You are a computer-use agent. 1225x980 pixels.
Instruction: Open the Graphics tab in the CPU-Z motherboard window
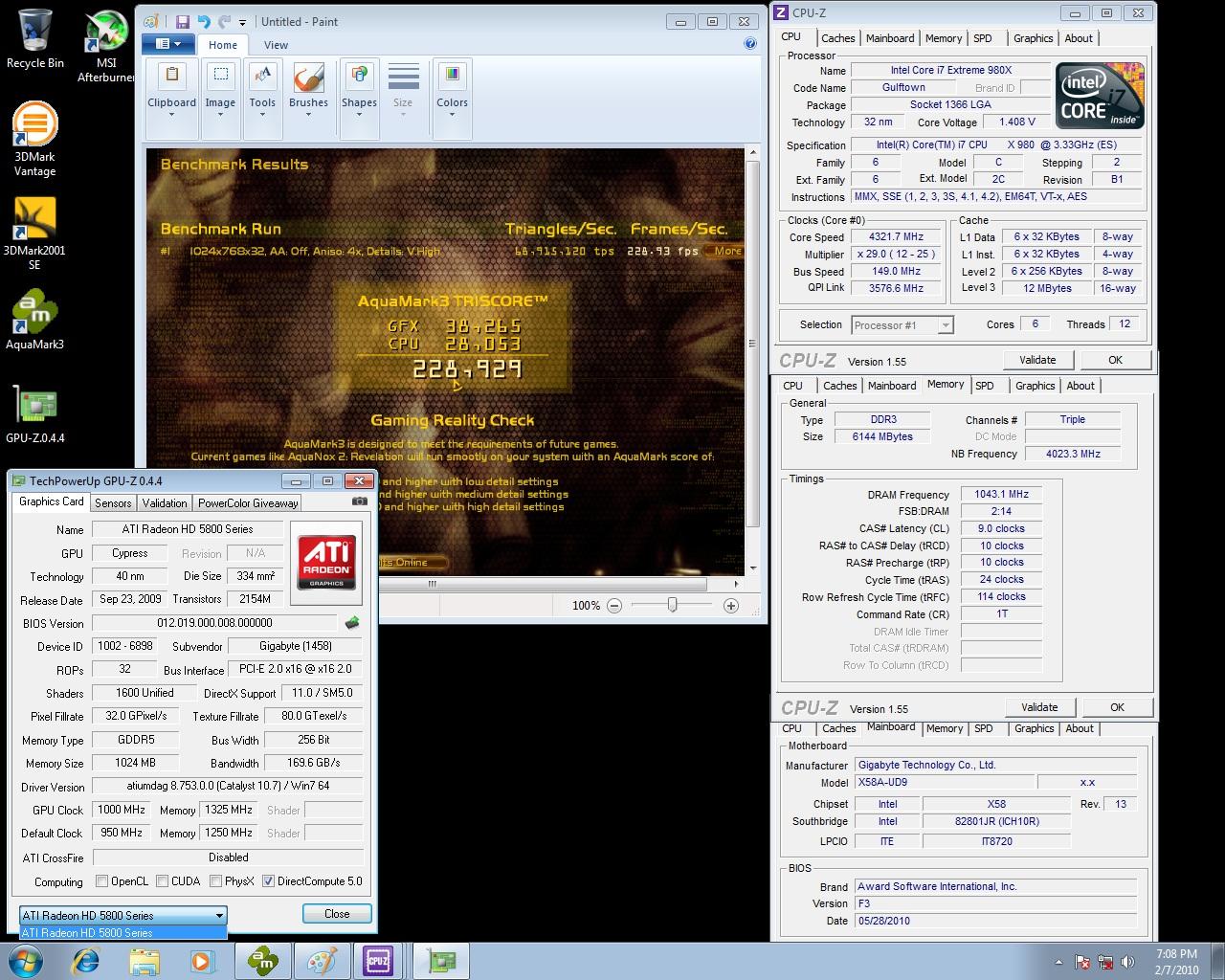(1034, 728)
